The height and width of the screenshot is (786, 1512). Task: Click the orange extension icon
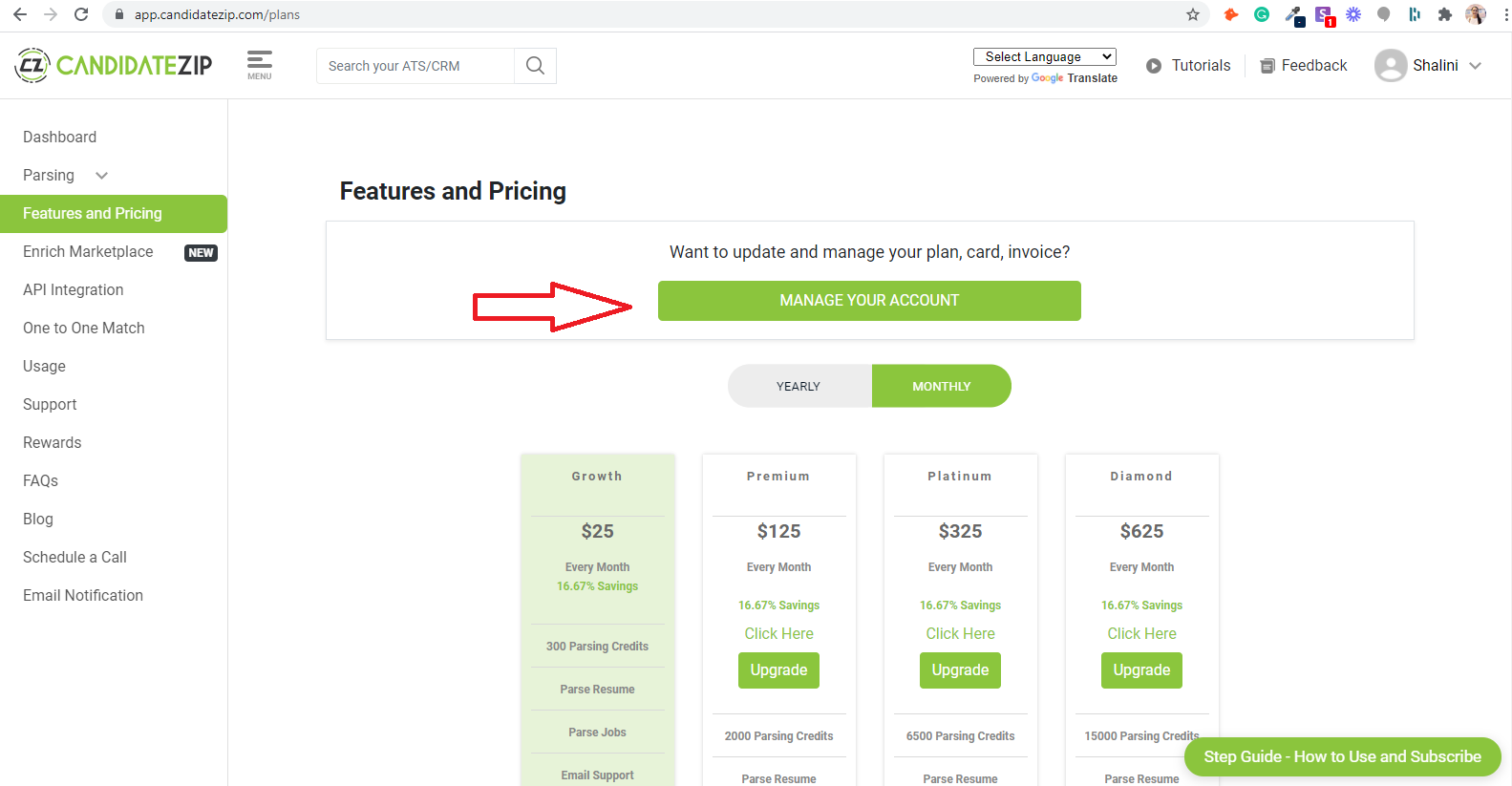(1231, 14)
